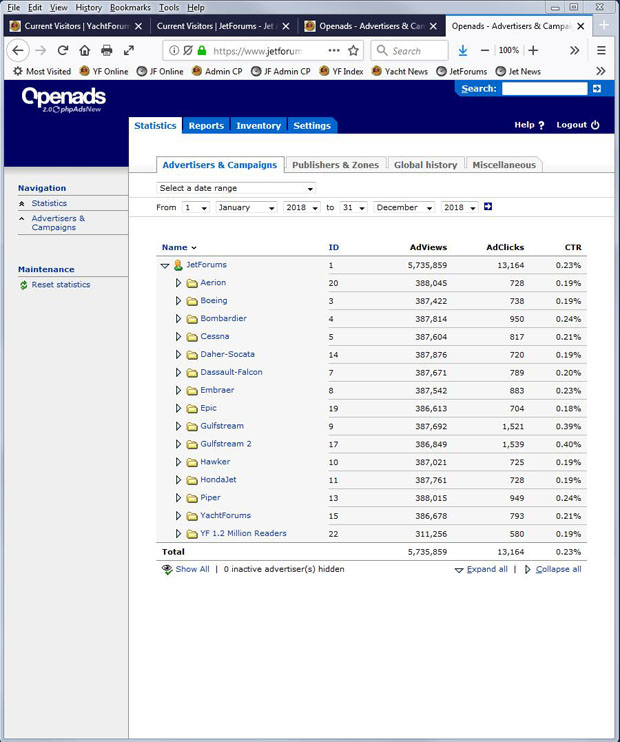Open the browser home page icon
This screenshot has width=620, height=742.
click(x=84, y=50)
